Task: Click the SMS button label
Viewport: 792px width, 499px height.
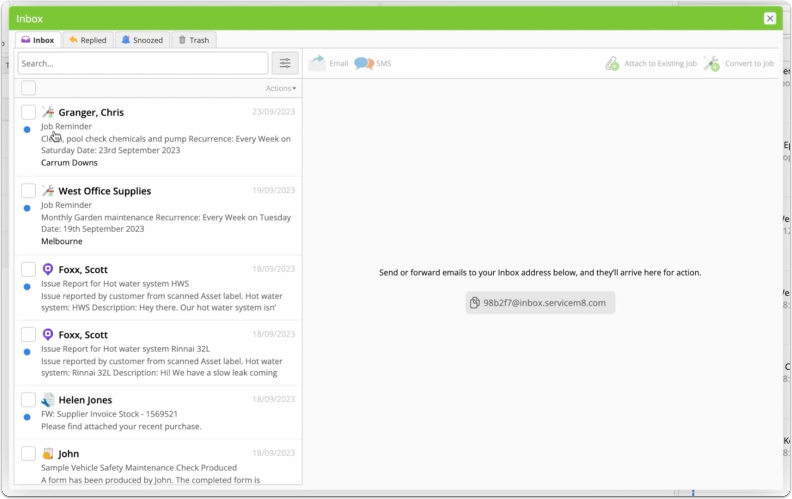Action: [x=383, y=63]
